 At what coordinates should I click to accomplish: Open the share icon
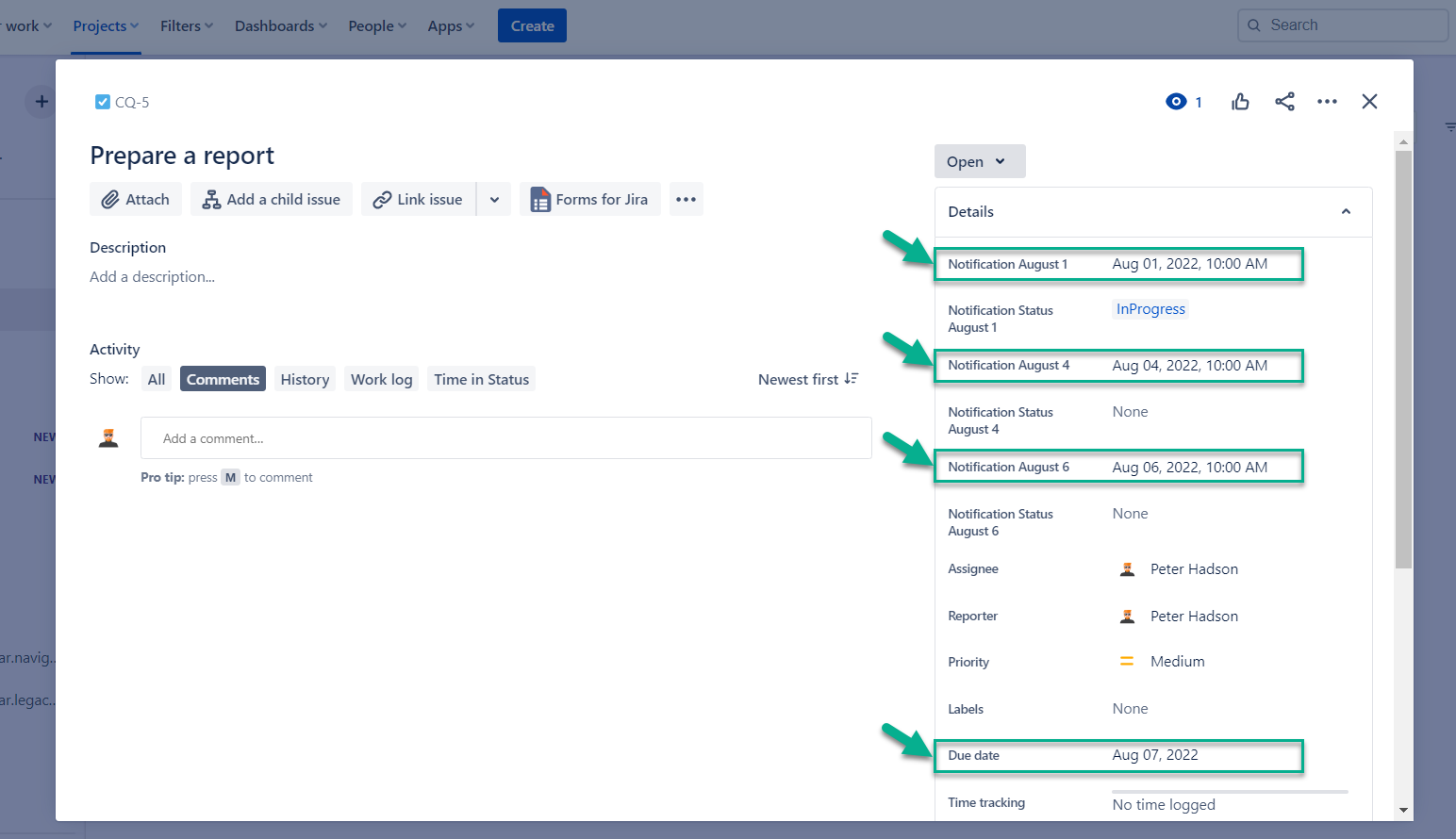tap(1284, 101)
